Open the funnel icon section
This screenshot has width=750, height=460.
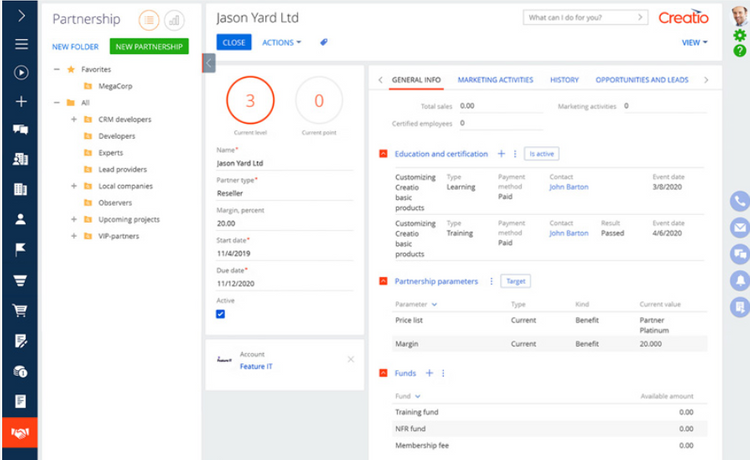(x=20, y=281)
